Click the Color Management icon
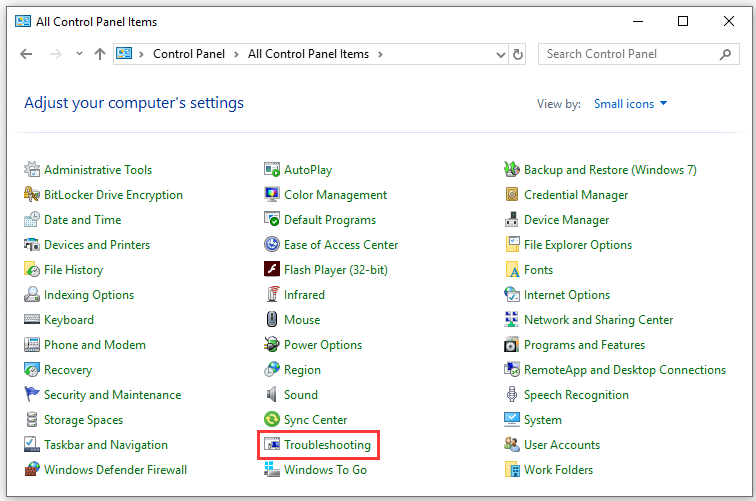This screenshot has height=501, width=756. click(272, 194)
